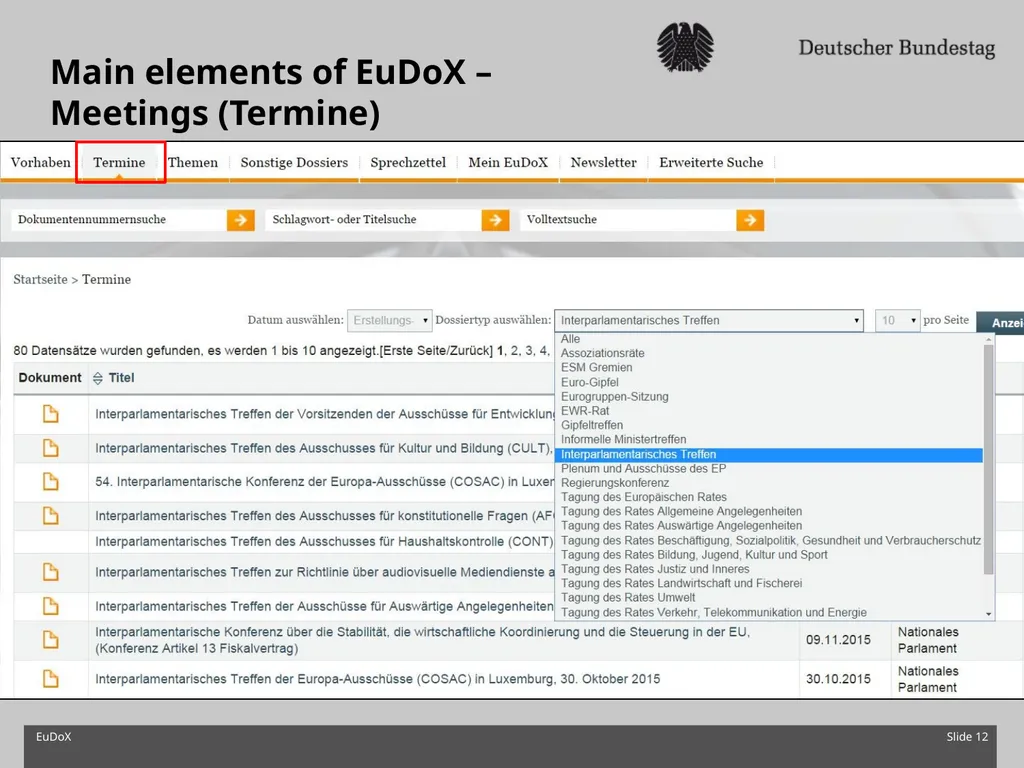Select Tagung des Rates Justiz und Inneres
1024x768 pixels.
coord(769,569)
